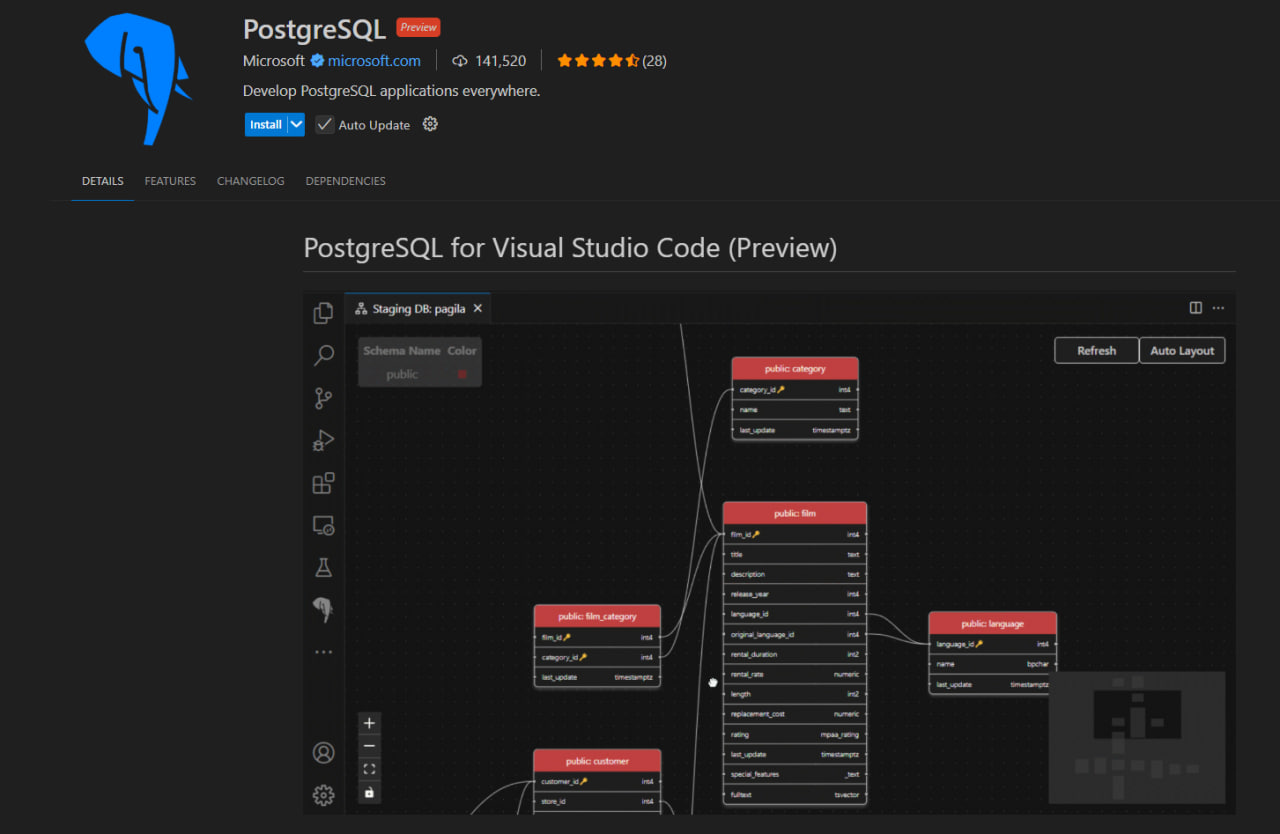This screenshot has width=1280, height=834.
Task: Switch to the DETAILS tab
Action: [x=103, y=181]
